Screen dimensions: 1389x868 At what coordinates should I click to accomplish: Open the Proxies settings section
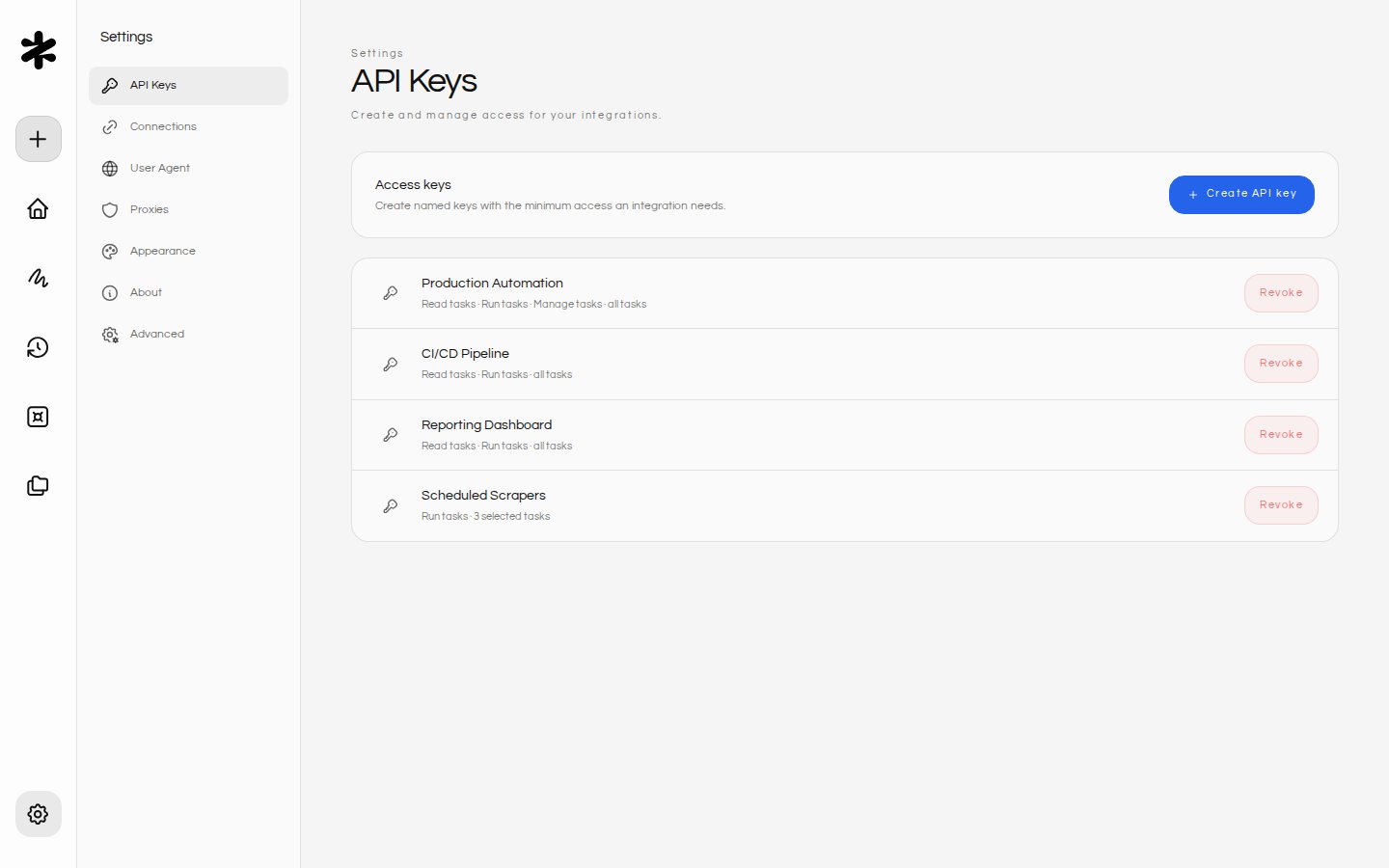click(x=188, y=210)
